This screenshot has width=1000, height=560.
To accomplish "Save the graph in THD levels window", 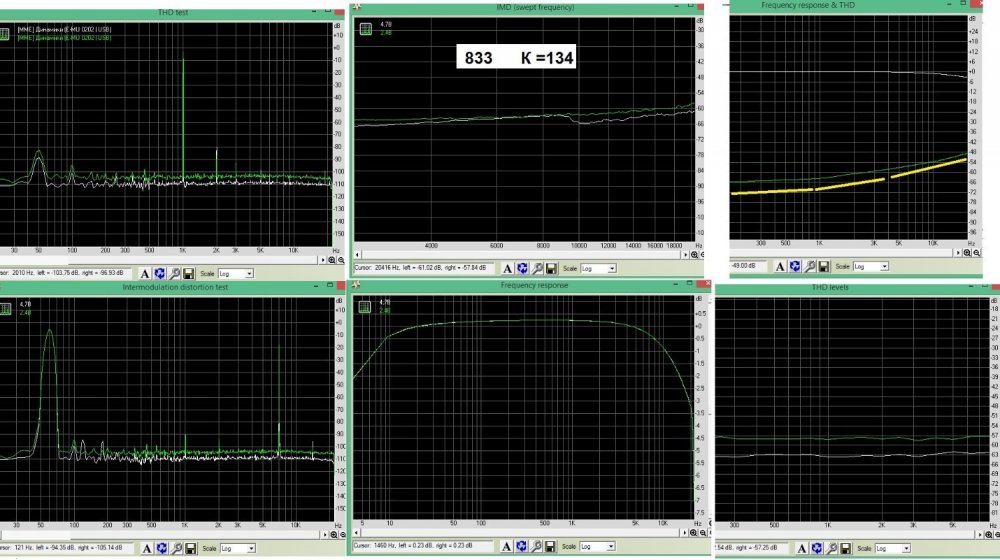I will 846,549.
